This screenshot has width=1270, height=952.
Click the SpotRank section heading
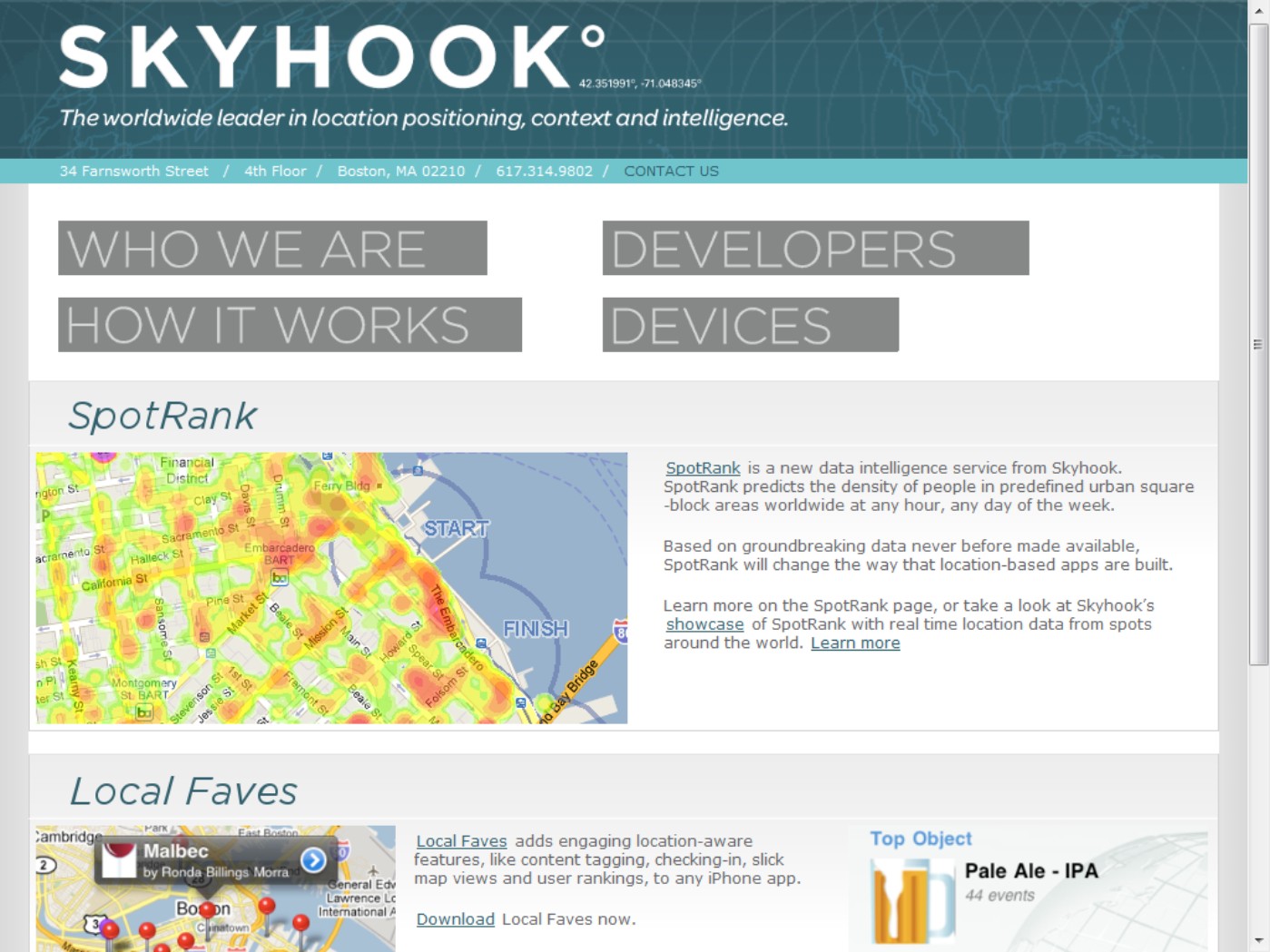[x=162, y=416]
